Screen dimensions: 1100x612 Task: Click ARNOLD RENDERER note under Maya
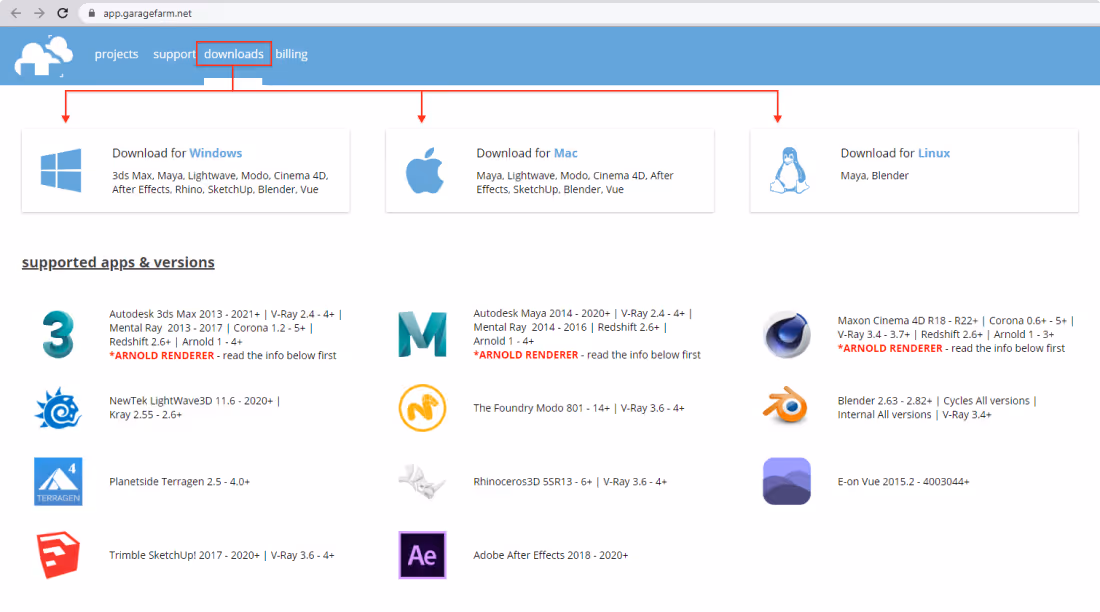click(x=586, y=354)
